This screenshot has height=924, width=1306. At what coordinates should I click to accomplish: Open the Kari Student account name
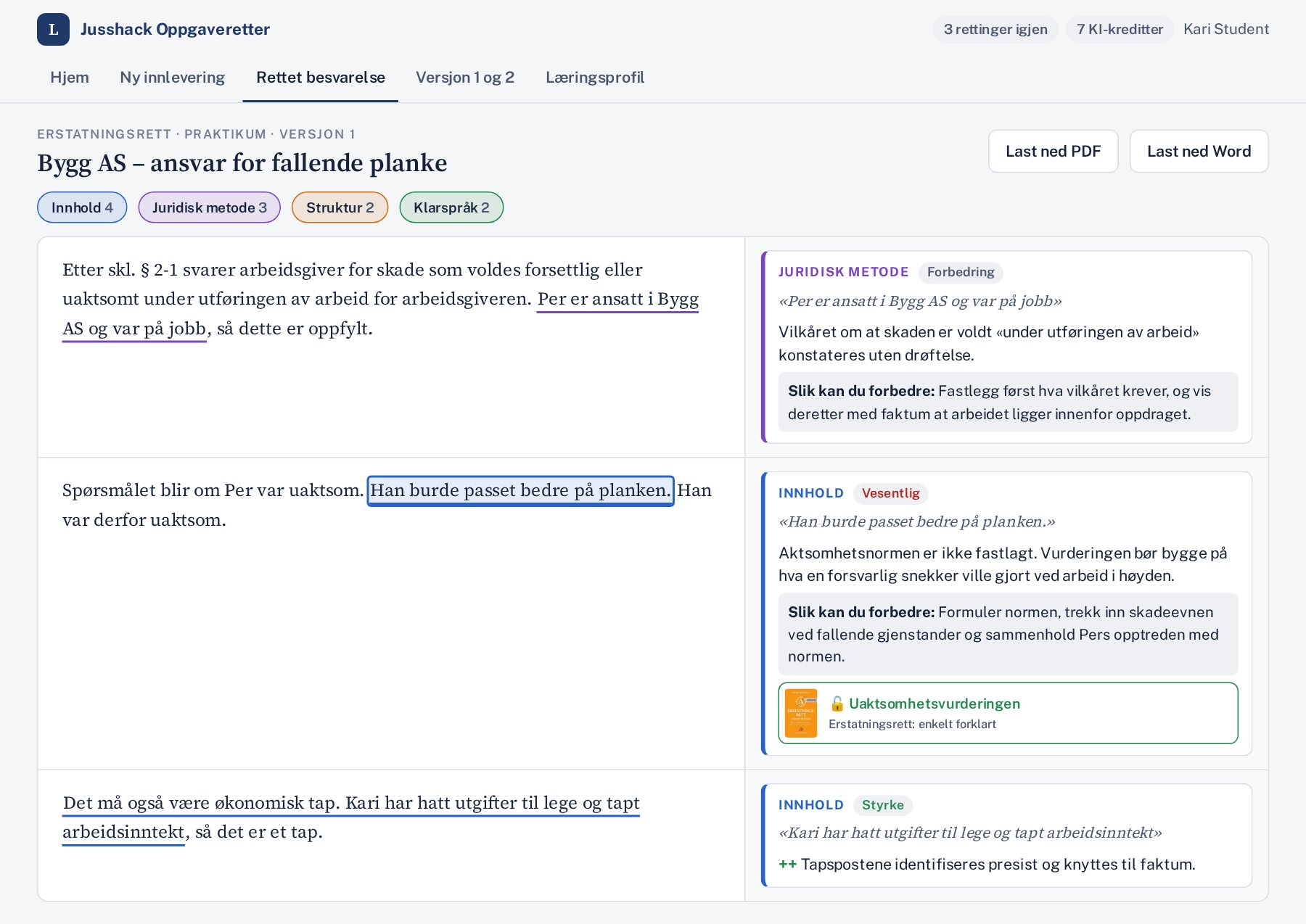[x=1226, y=29]
